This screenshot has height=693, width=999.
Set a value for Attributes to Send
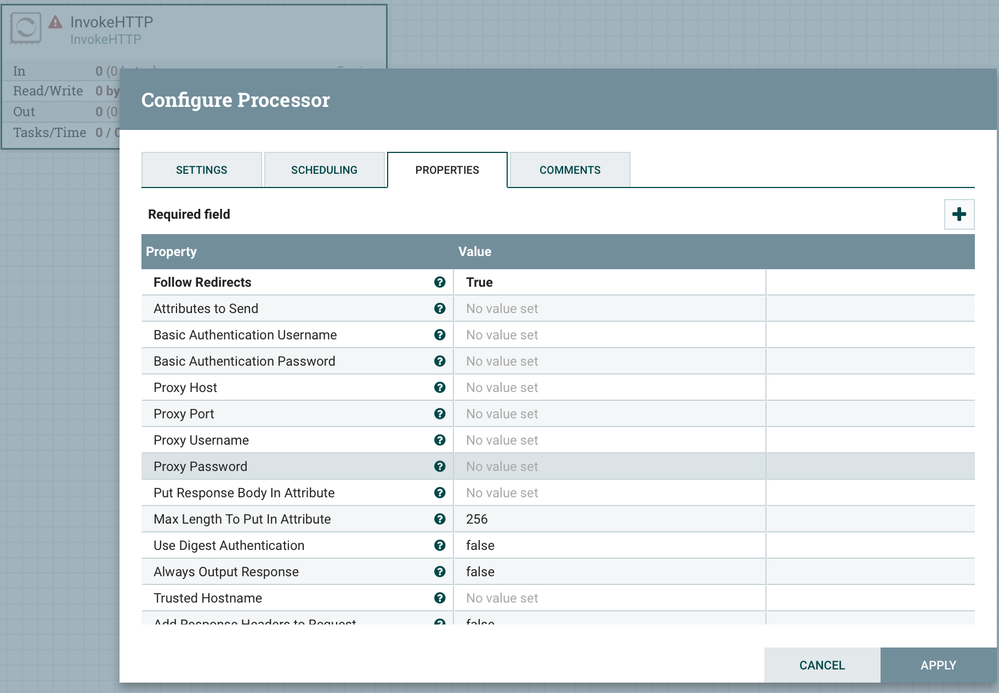[610, 308]
